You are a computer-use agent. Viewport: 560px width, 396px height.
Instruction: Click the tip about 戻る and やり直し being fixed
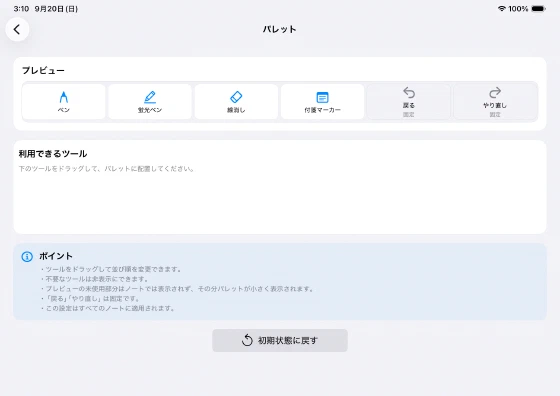tap(90, 299)
